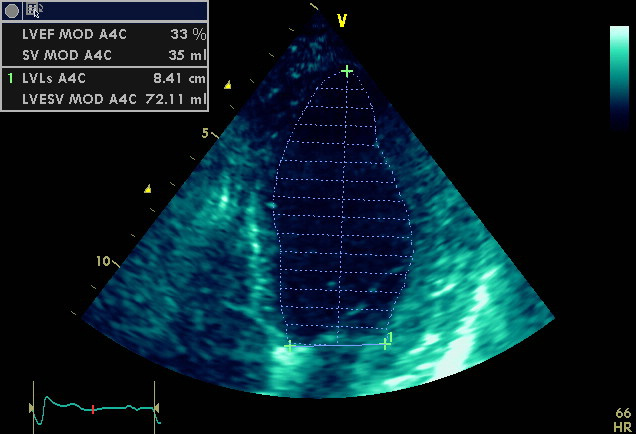Click the red frame marker on ECG trace
This screenshot has height=434, width=636.
(93, 409)
